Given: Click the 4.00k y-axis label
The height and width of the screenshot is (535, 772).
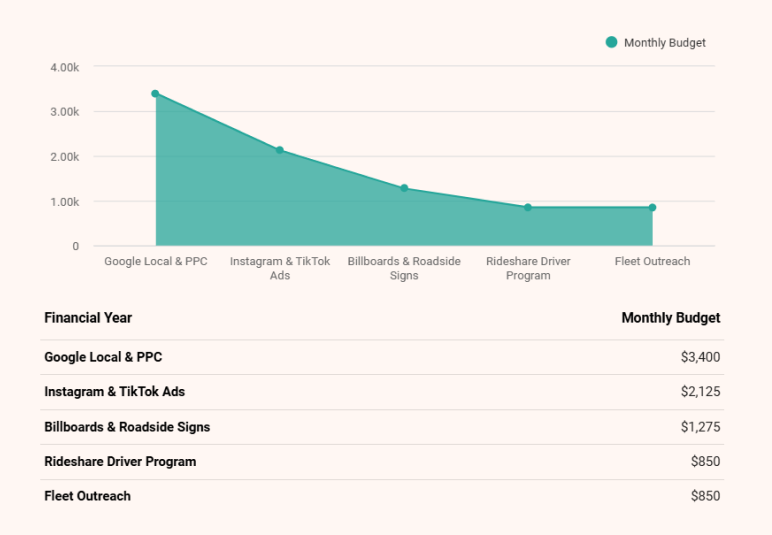Looking at the screenshot, I should 64,67.
